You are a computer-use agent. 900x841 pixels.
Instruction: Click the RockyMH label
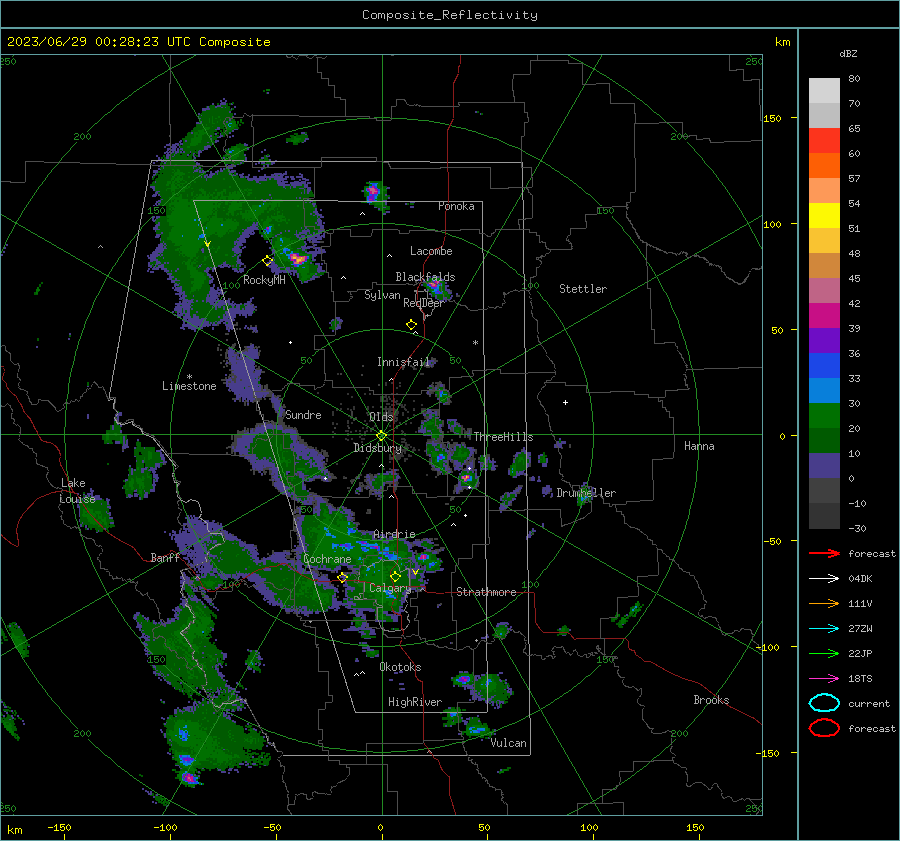pos(264,280)
